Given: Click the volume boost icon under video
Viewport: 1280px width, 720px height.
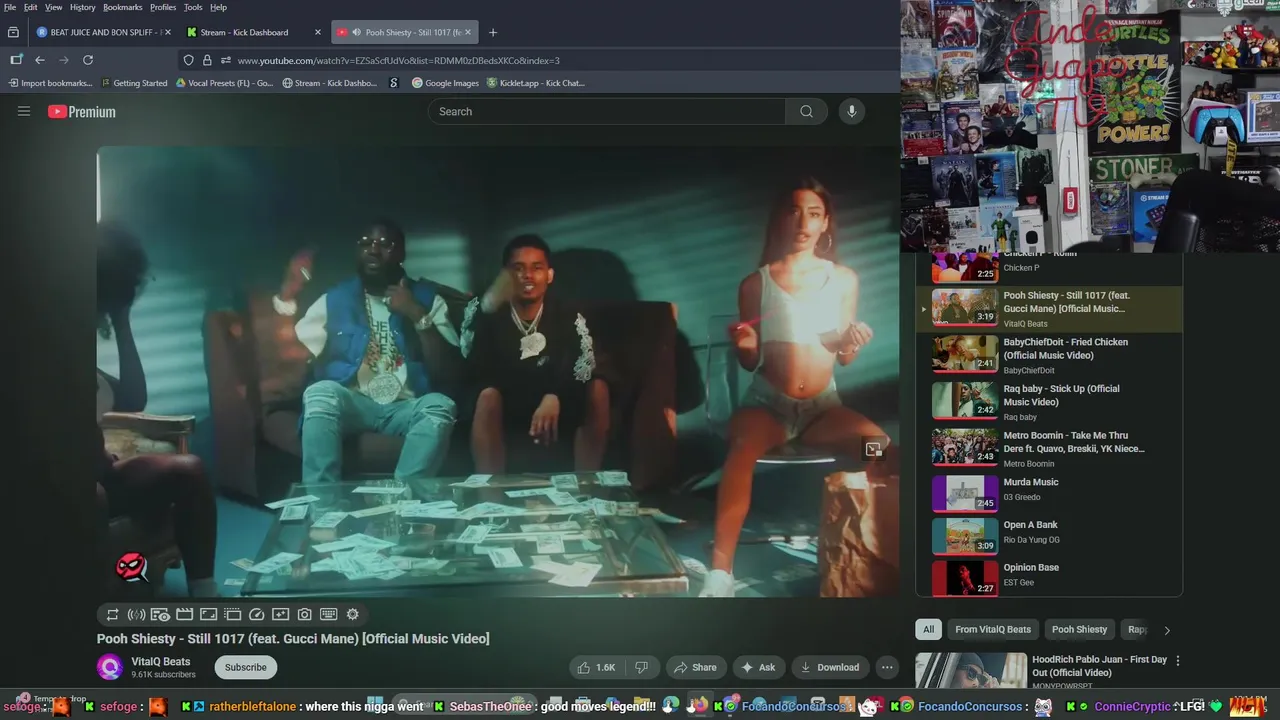Looking at the screenshot, I should [136, 614].
